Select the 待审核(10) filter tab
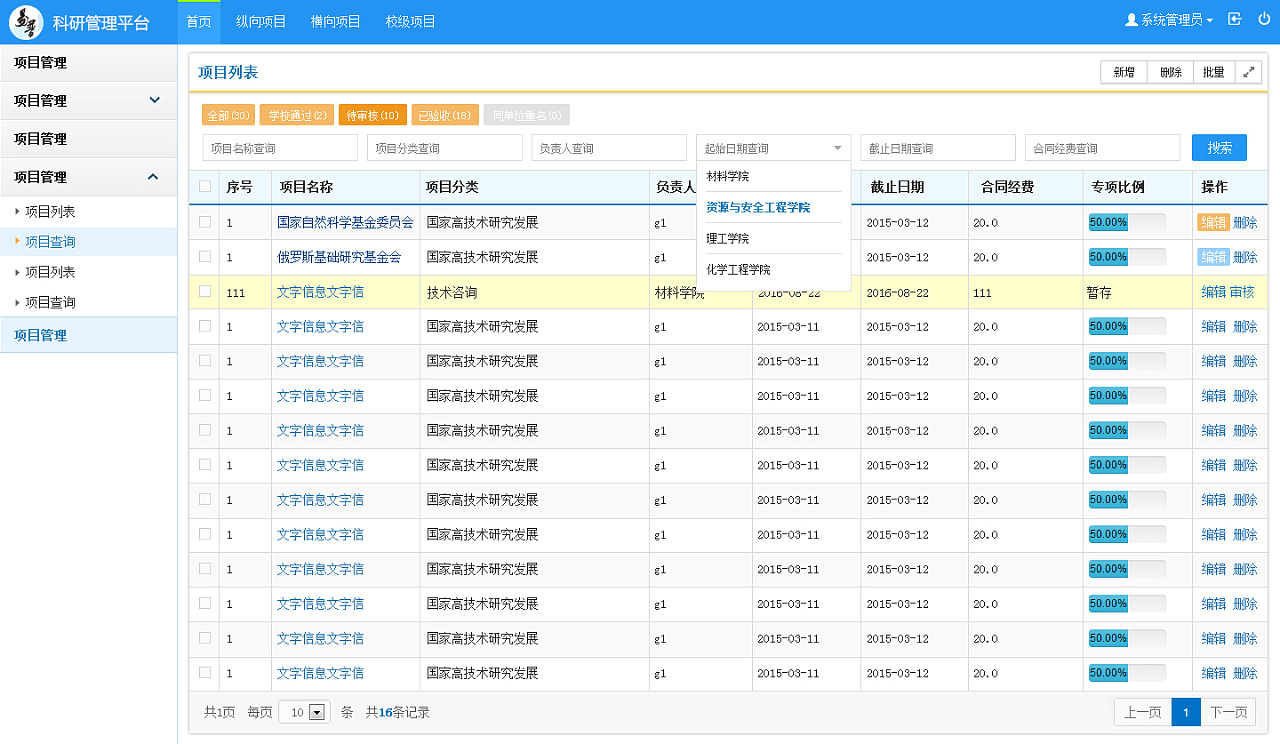This screenshot has width=1280, height=744. pos(371,114)
